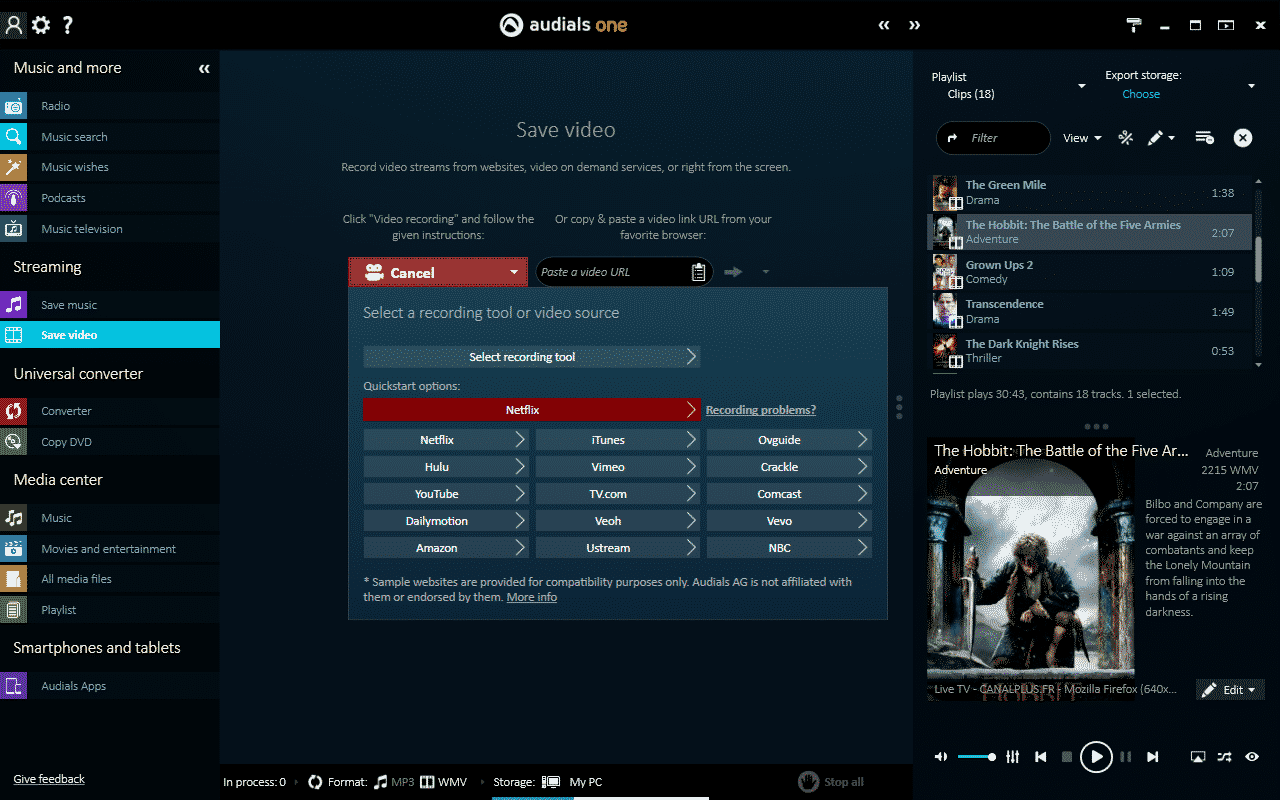Click the Radio sidebar icon

click(14, 106)
